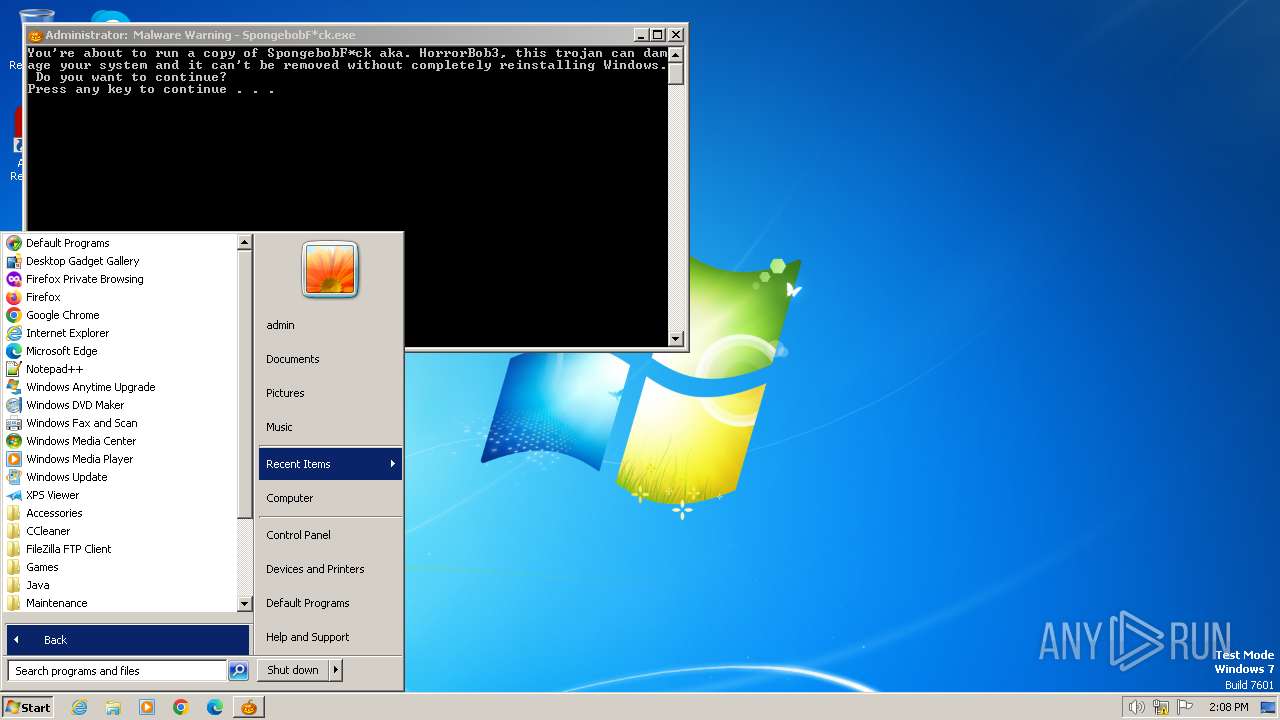Image resolution: width=1280 pixels, height=720 pixels.
Task: Open Microsoft Edge from the taskbar
Action: click(215, 707)
